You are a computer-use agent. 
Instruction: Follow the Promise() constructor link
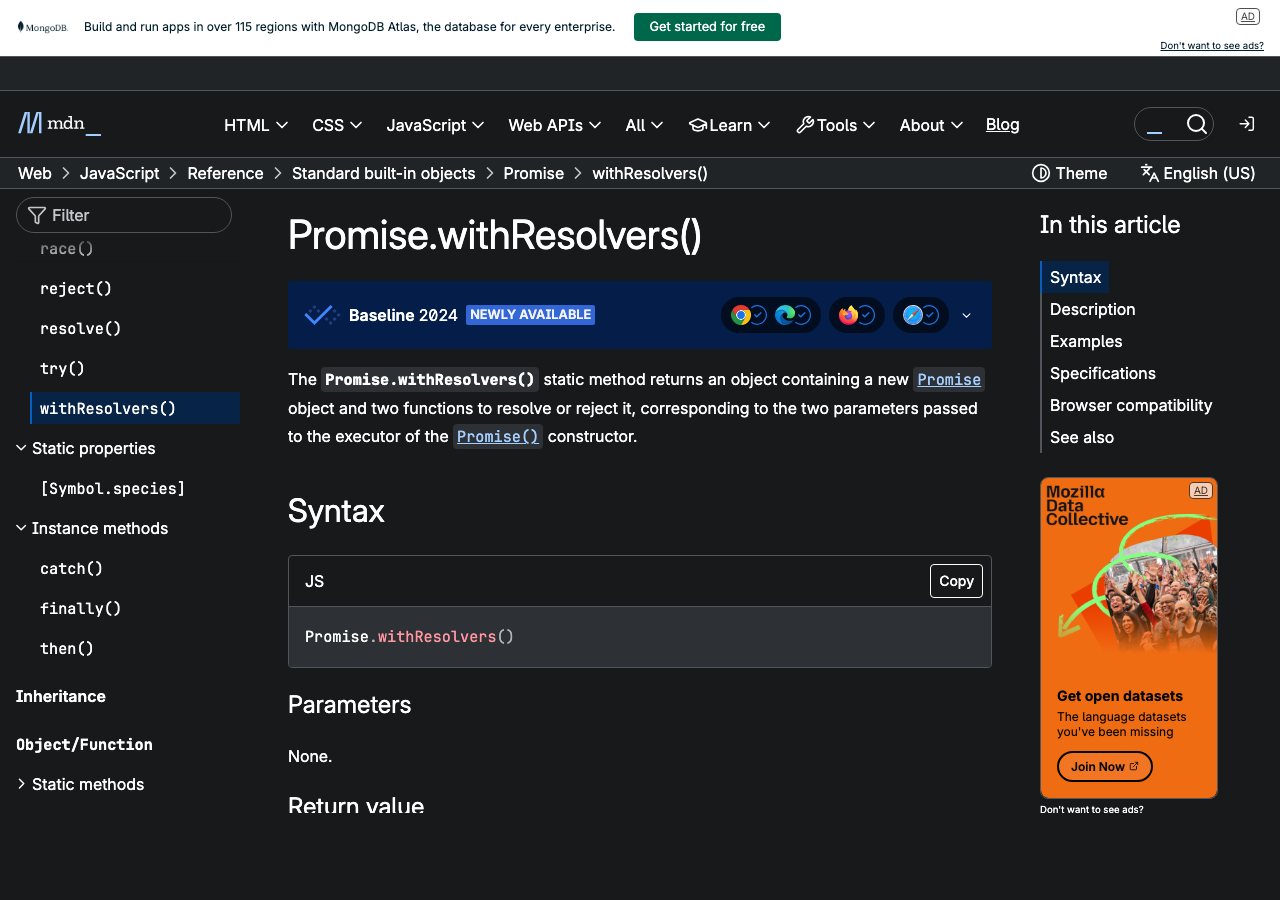tap(497, 437)
